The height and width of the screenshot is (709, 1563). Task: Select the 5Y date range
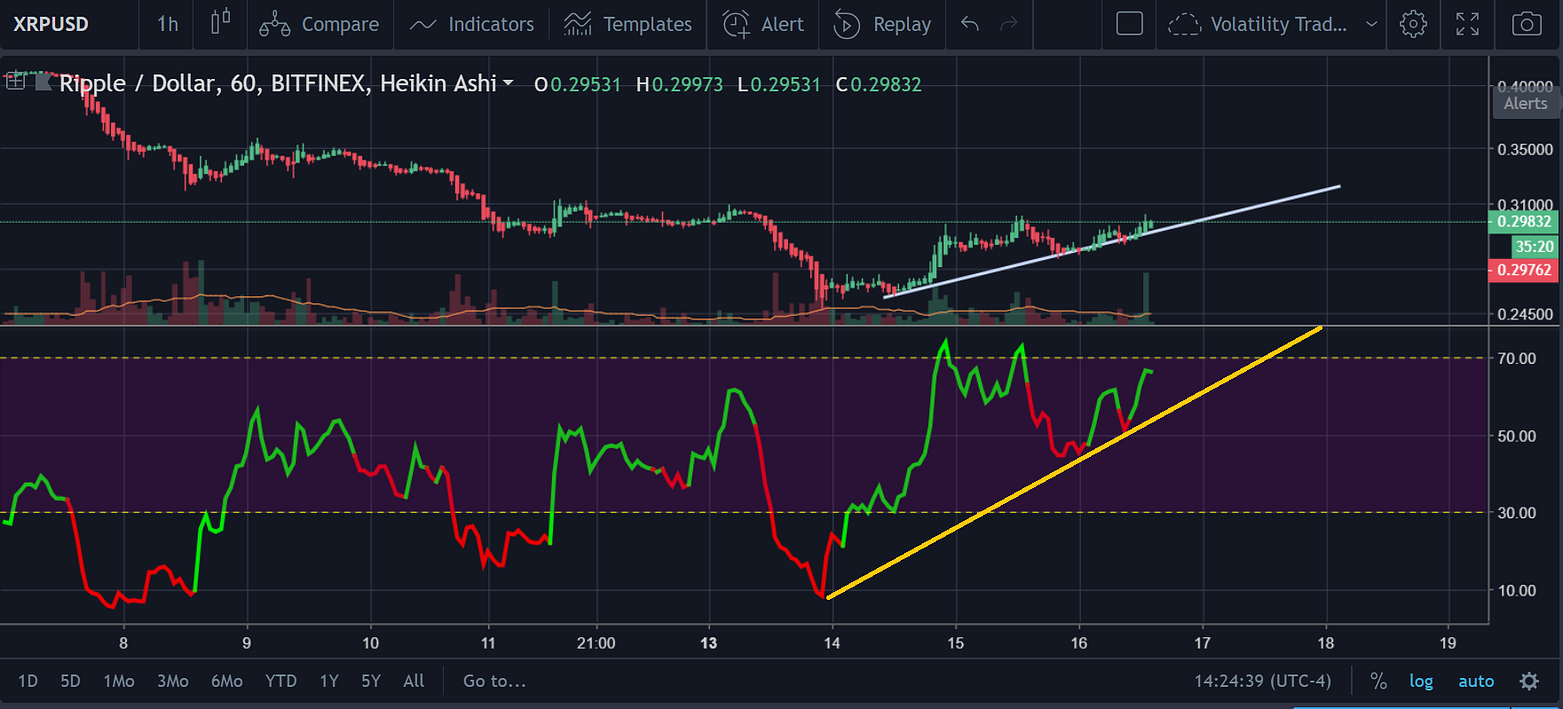371,681
